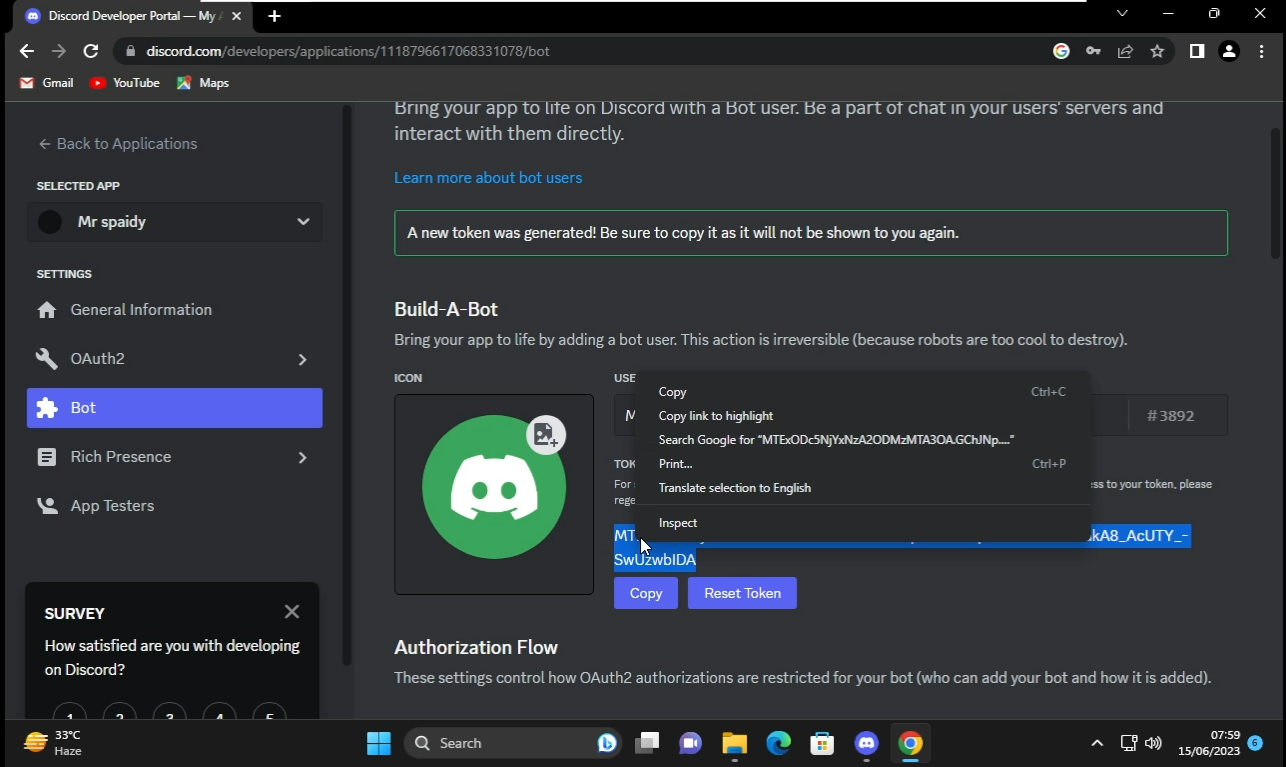Toggle the browser side panel icon
This screenshot has height=767, width=1286.
(1197, 51)
